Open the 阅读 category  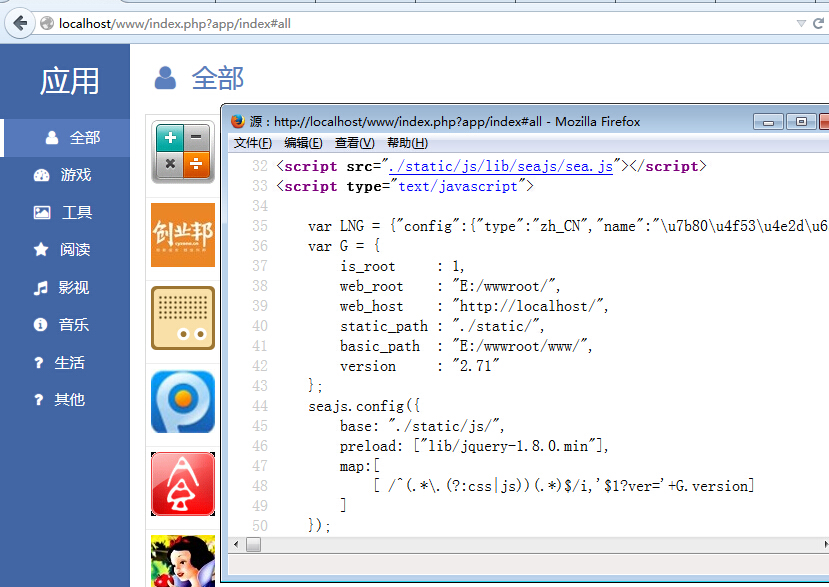click(x=65, y=250)
